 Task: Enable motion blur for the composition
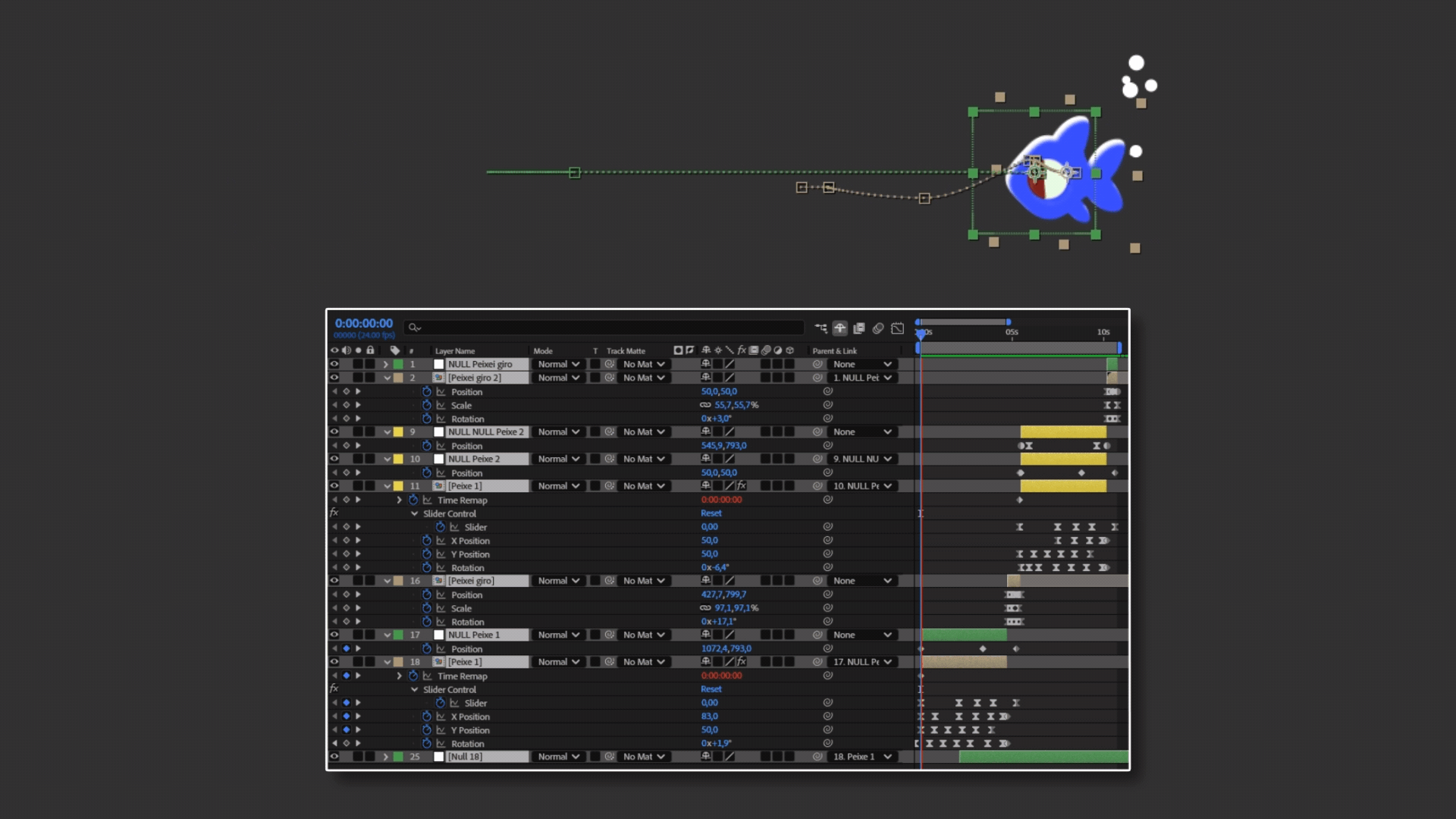pyautogui.click(x=878, y=328)
